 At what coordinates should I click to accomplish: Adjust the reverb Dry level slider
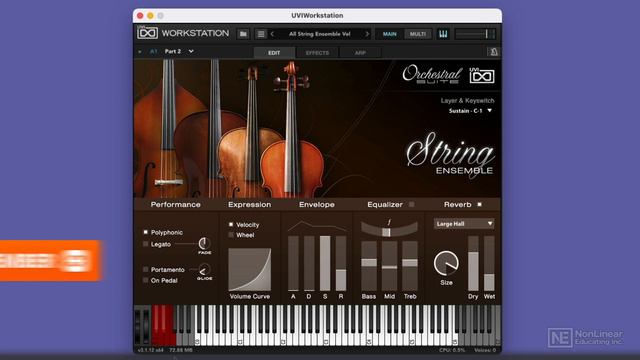pos(473,263)
